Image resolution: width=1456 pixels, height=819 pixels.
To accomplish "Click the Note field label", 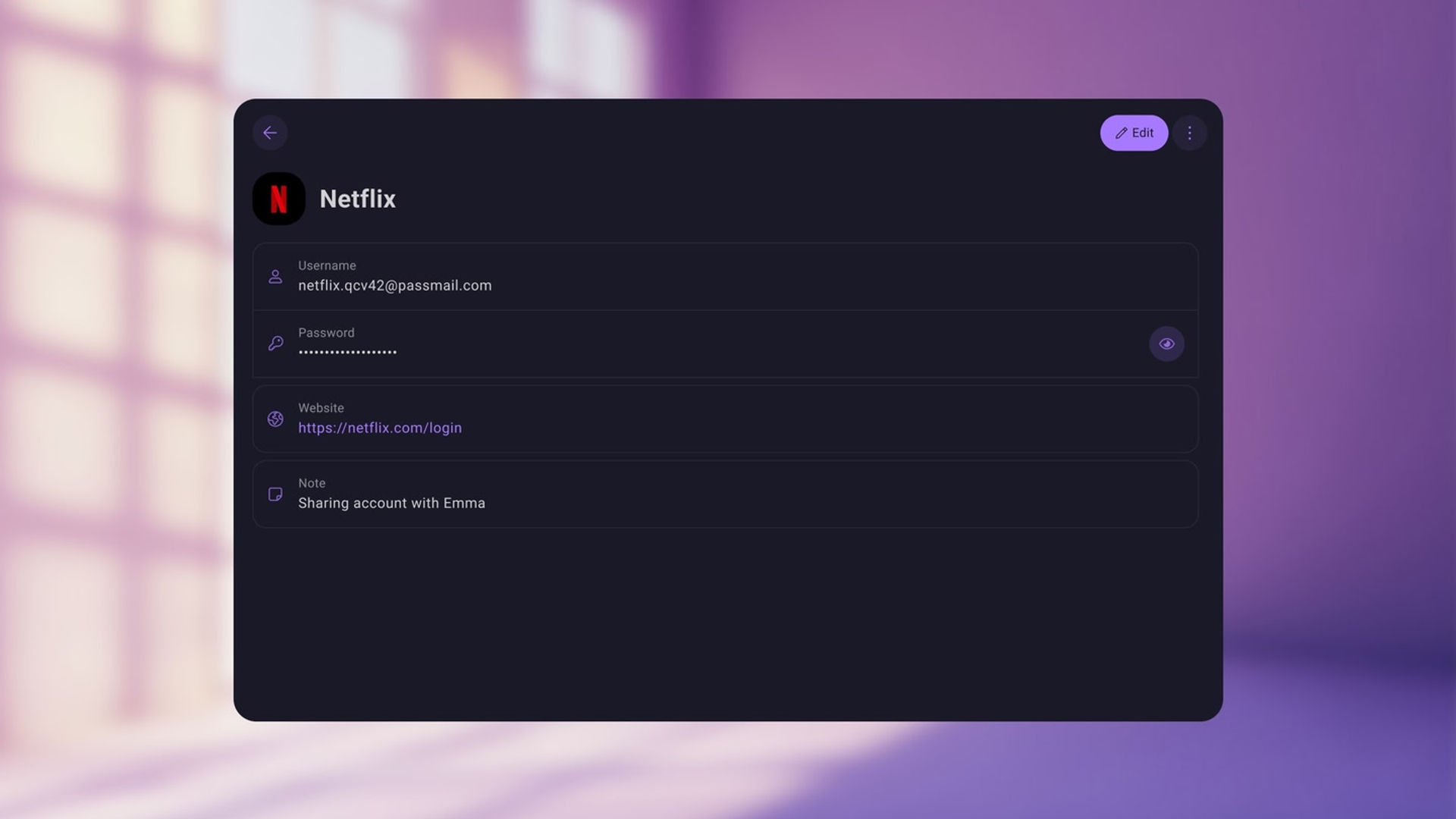I will 312,483.
